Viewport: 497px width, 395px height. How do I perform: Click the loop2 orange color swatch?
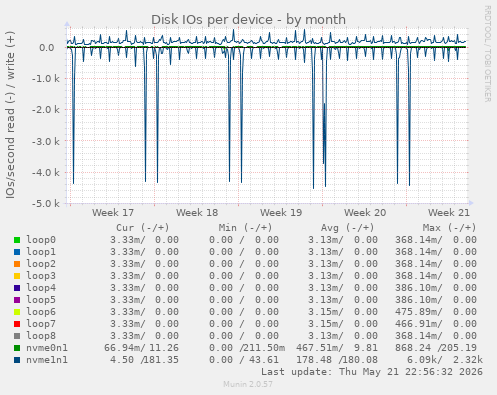pyautogui.click(x=17, y=264)
